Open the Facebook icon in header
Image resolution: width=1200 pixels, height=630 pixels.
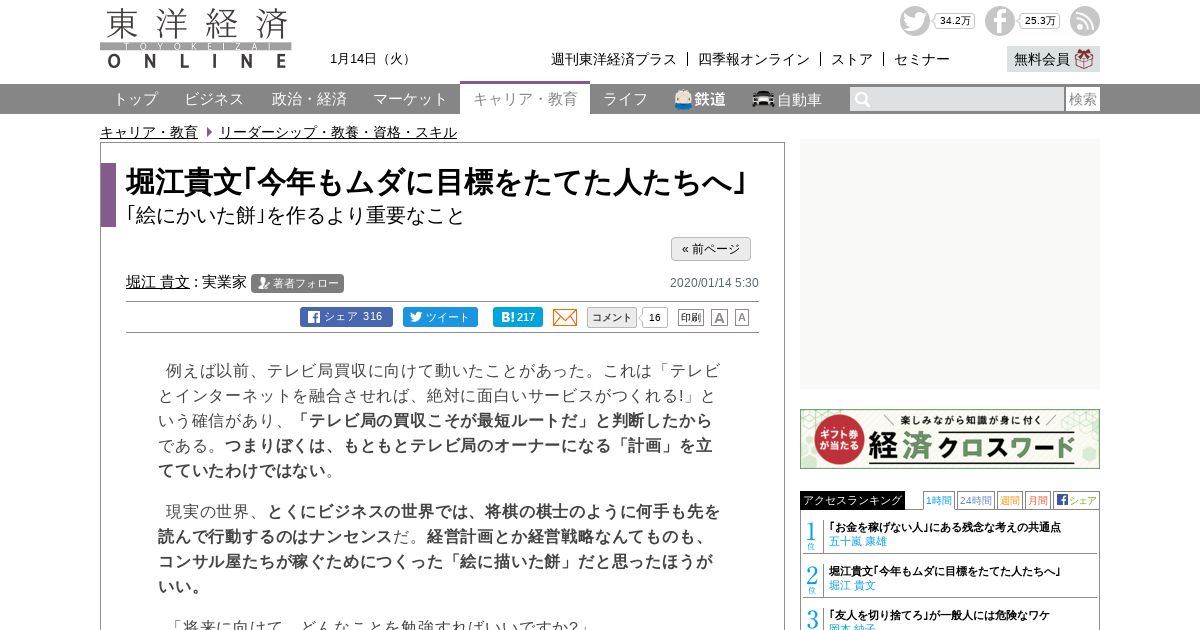(999, 21)
